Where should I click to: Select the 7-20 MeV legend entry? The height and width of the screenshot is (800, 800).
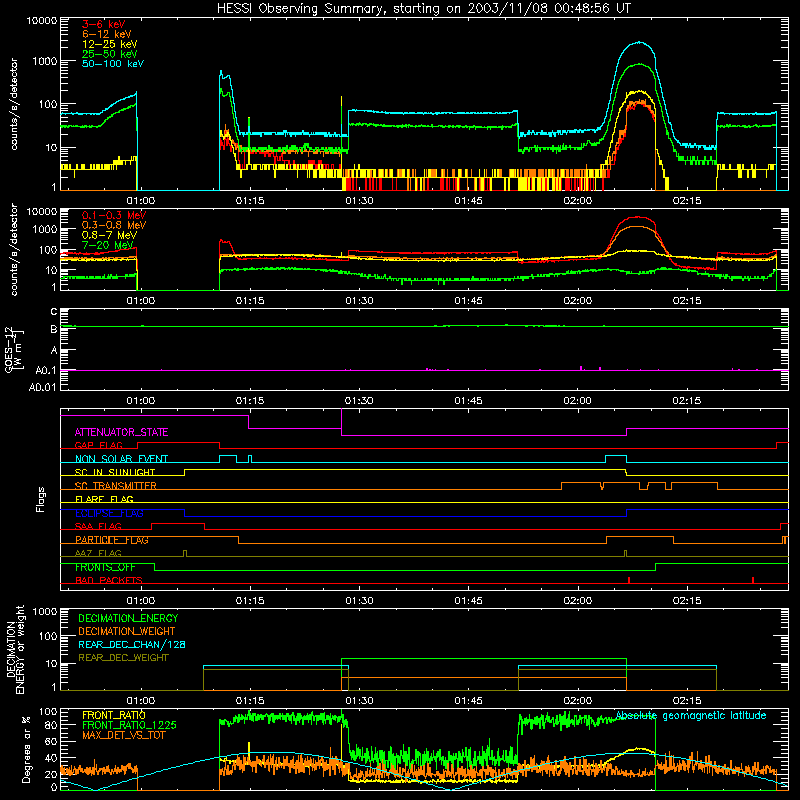[108, 245]
